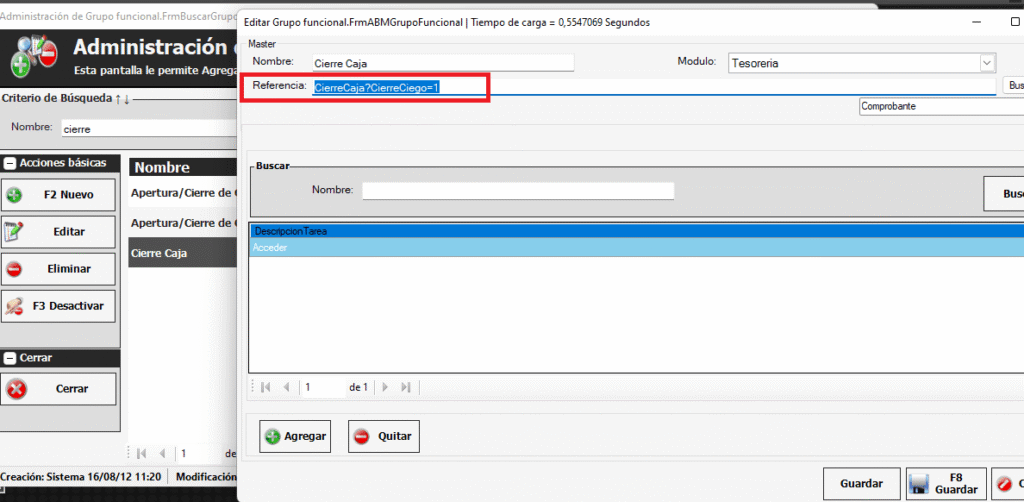Click the DescripcionTarea column header
Screen dimensions: 1024x502
(x=630, y=231)
